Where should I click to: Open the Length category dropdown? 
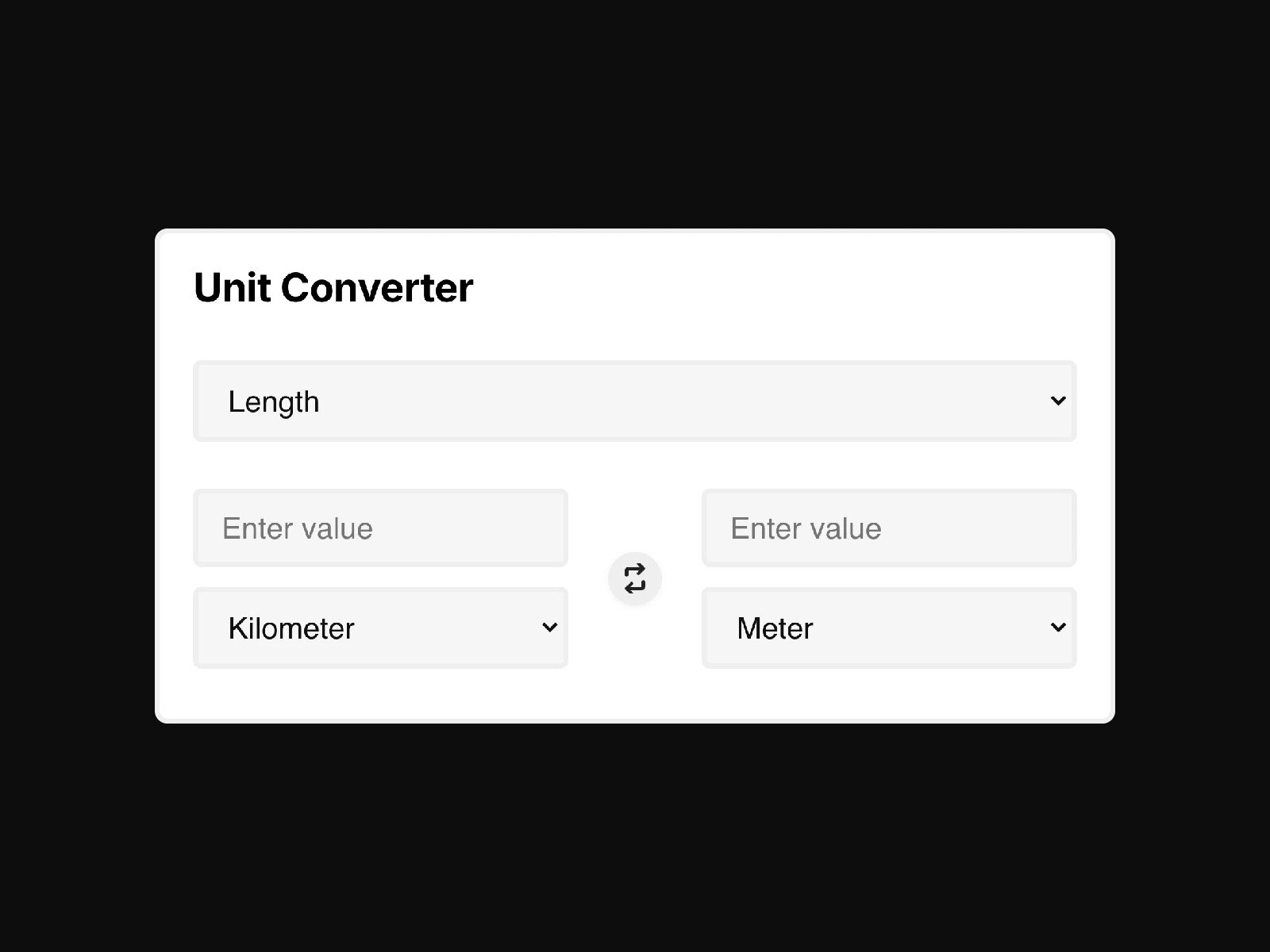coord(634,401)
